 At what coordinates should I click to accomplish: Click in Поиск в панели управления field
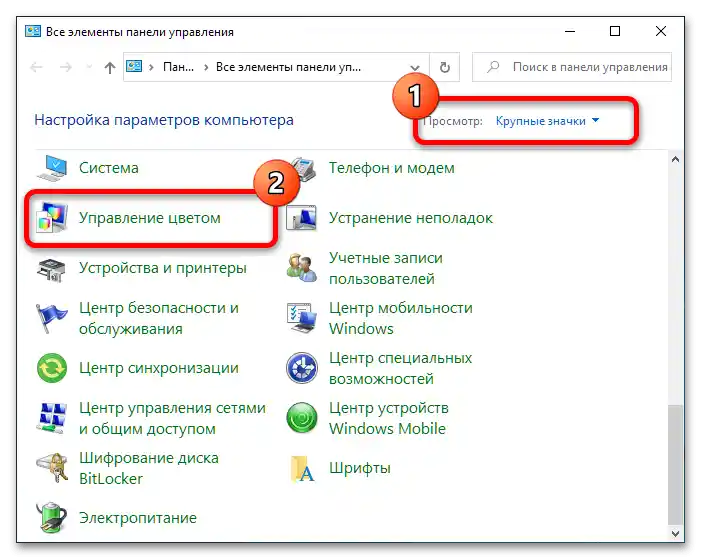(572, 67)
